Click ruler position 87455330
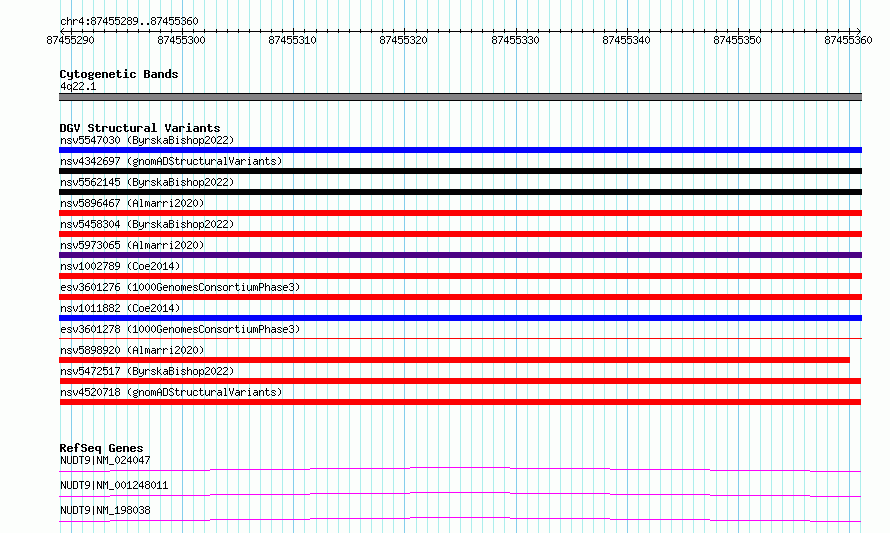 click(515, 40)
